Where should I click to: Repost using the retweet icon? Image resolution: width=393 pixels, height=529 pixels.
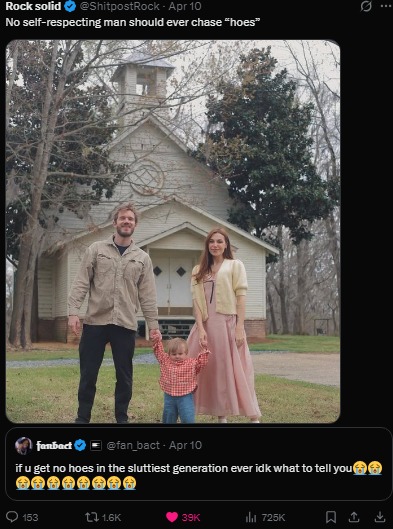pyautogui.click(x=92, y=517)
